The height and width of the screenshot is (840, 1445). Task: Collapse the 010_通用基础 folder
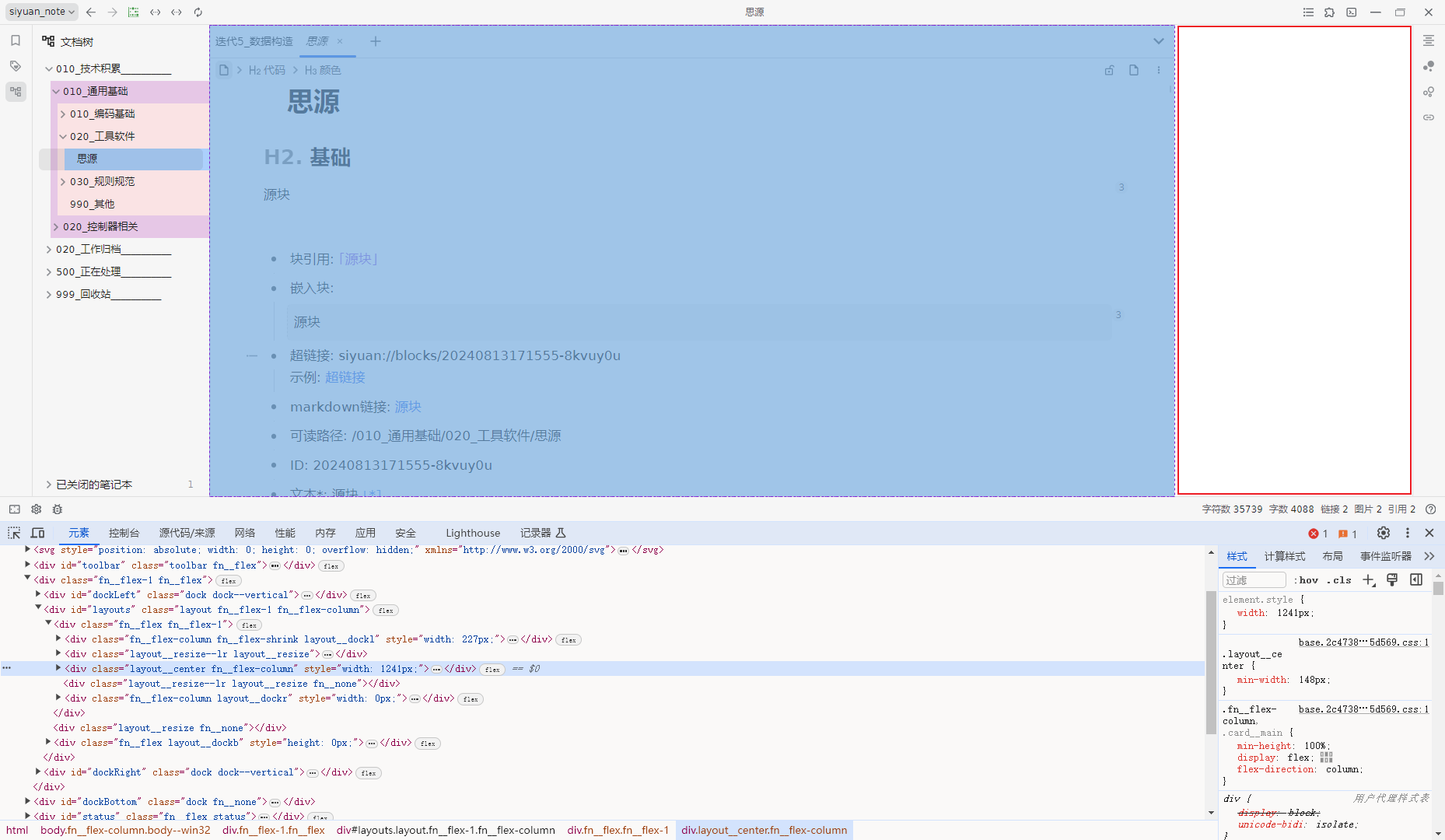tap(56, 92)
